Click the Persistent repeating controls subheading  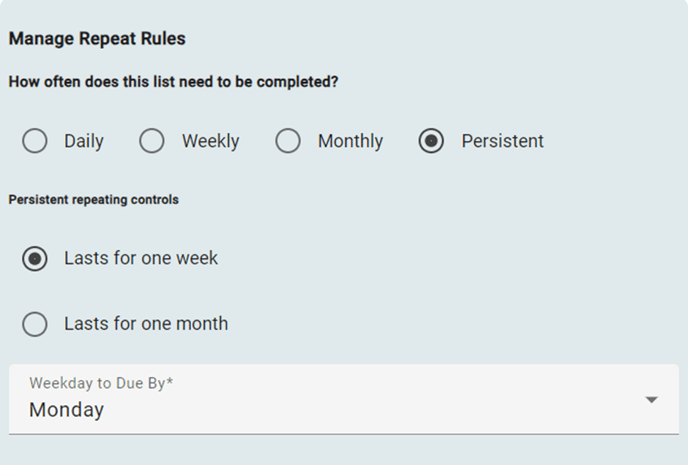pos(93,200)
